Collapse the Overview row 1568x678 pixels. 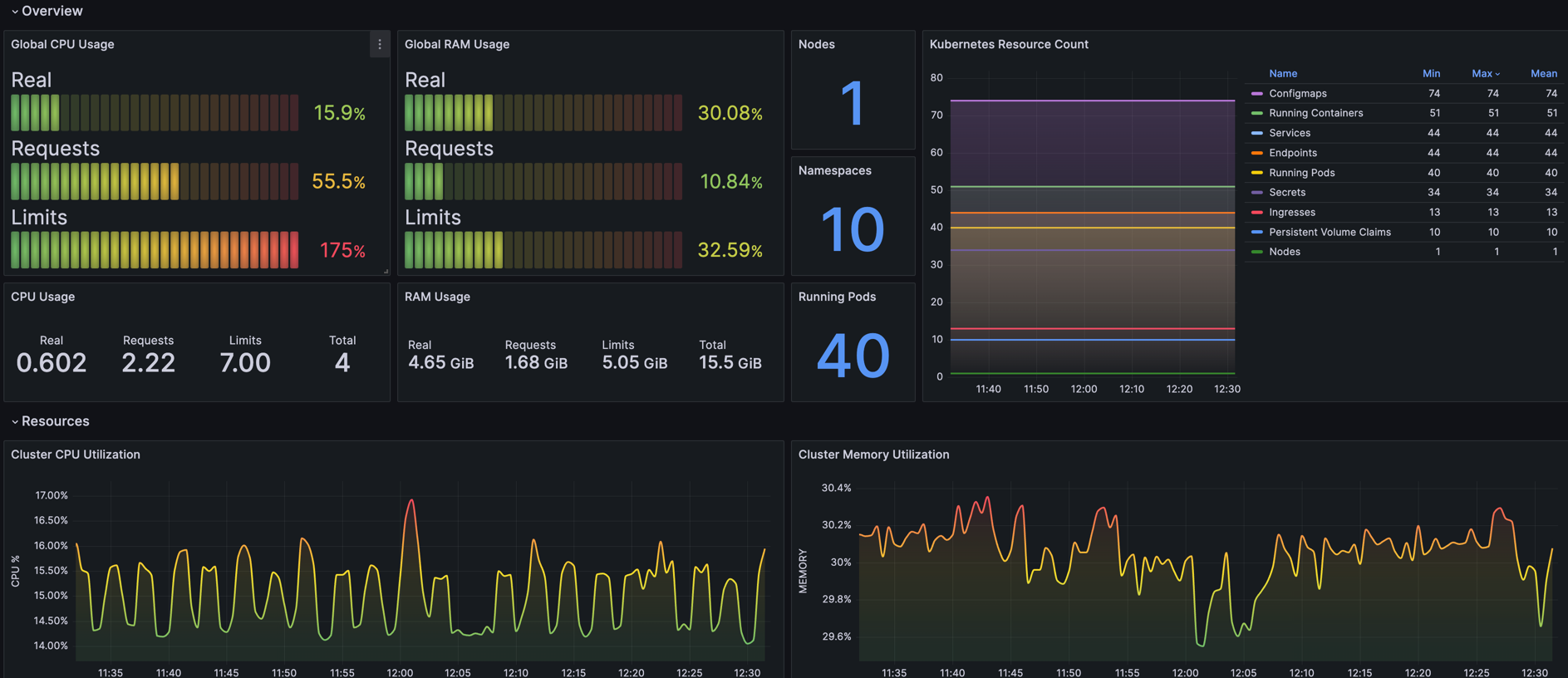point(15,12)
